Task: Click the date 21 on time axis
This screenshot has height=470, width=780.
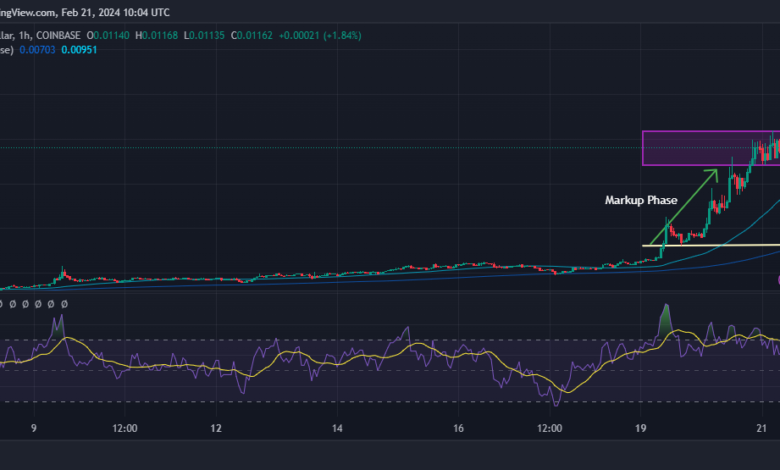Action: click(x=761, y=428)
